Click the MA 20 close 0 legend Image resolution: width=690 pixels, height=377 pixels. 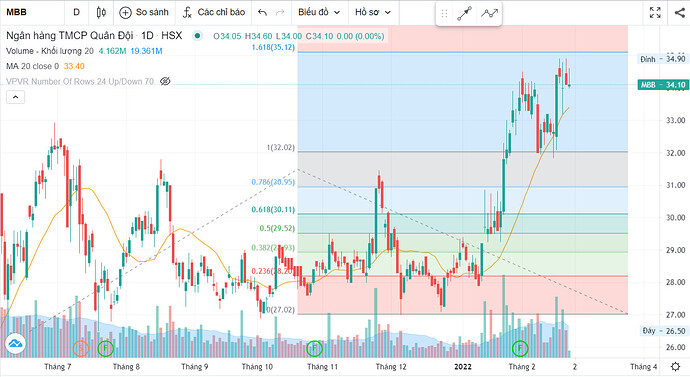(x=33, y=66)
